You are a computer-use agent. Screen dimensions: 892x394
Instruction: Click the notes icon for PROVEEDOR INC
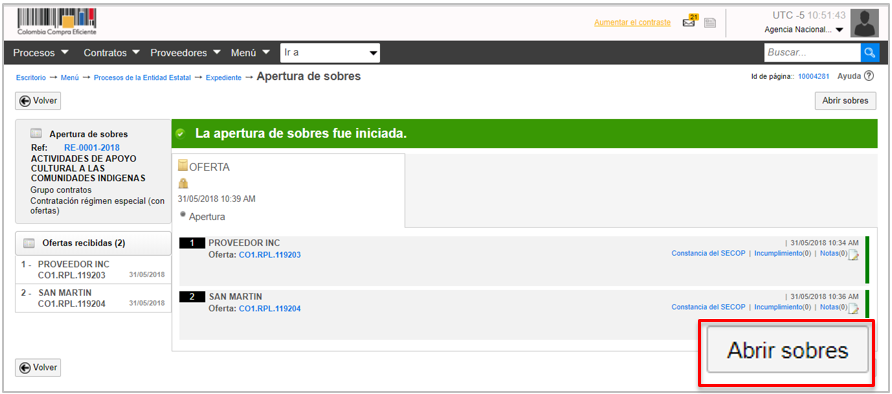coord(853,255)
